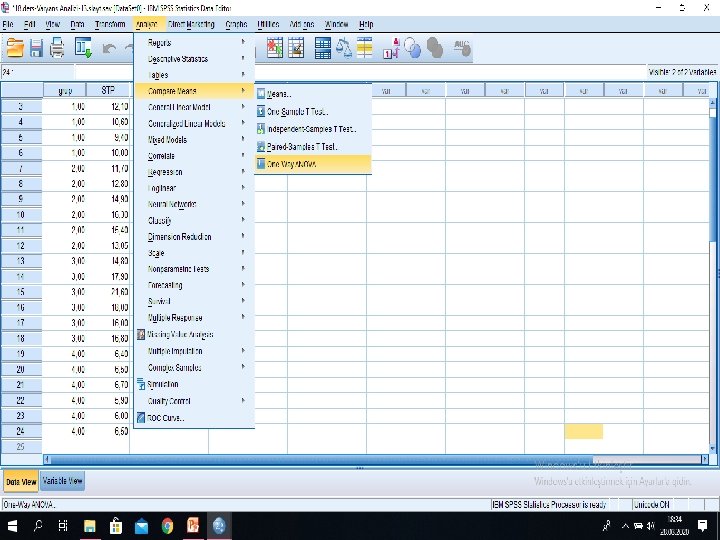Open the Graphs menu

(x=236, y=24)
